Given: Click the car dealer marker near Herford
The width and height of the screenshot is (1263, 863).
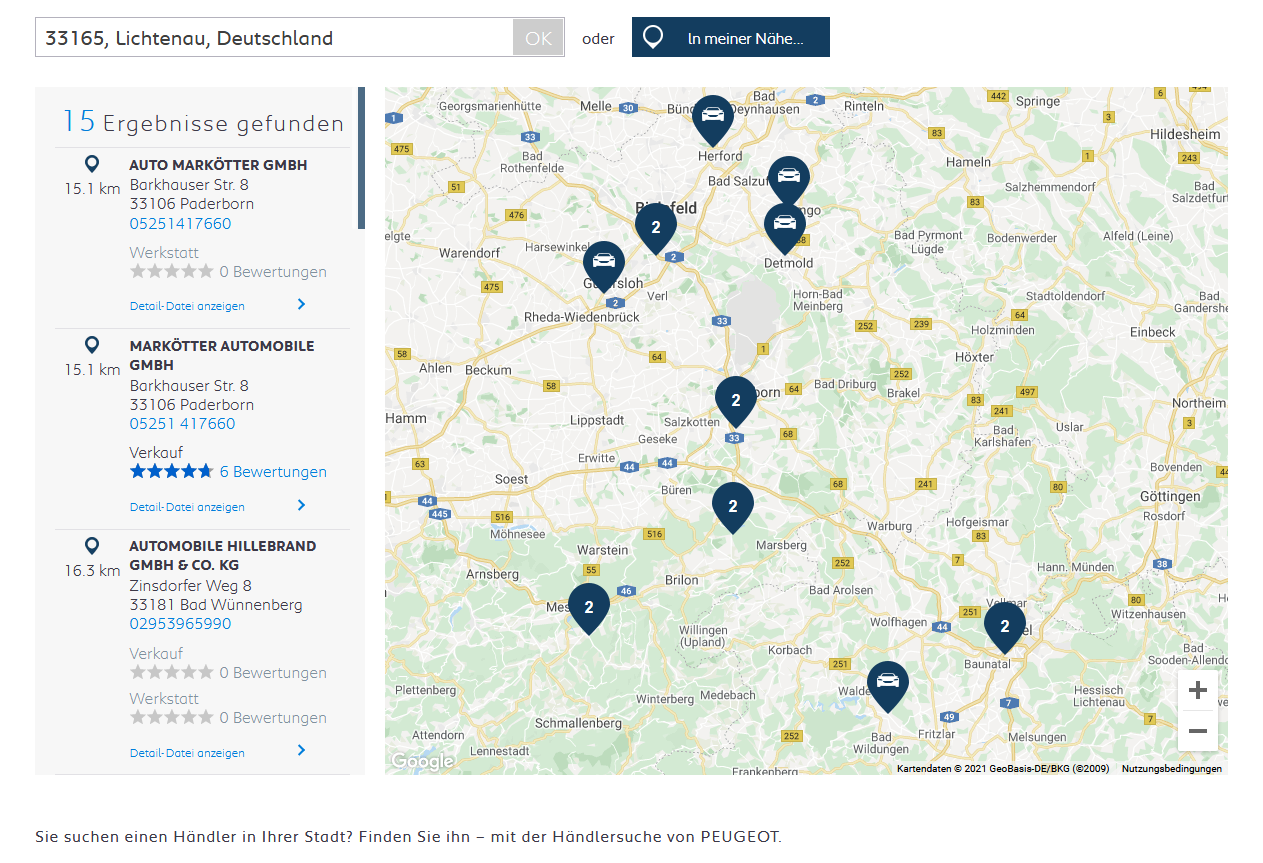Looking at the screenshot, I should [x=712, y=116].
